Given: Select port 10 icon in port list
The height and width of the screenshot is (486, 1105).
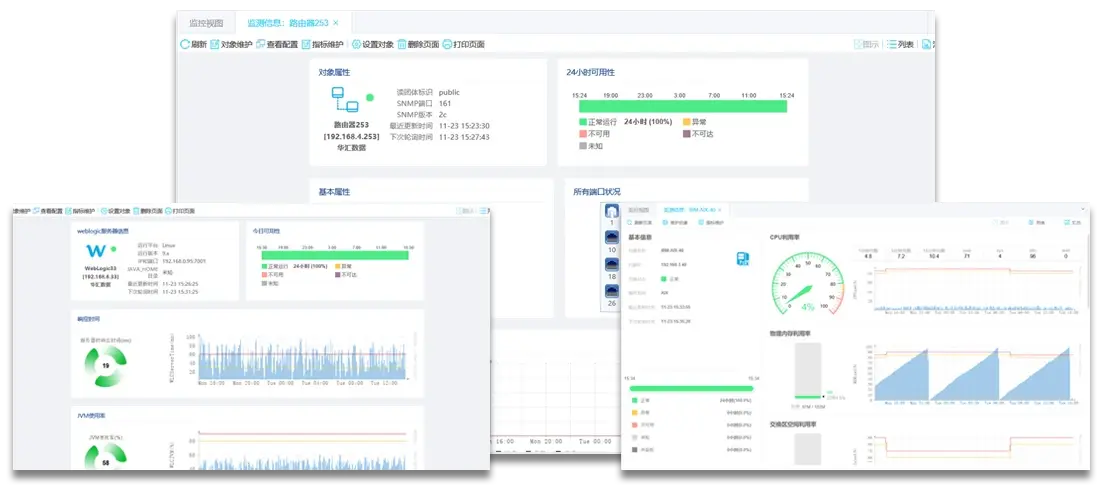Looking at the screenshot, I should click(x=612, y=237).
